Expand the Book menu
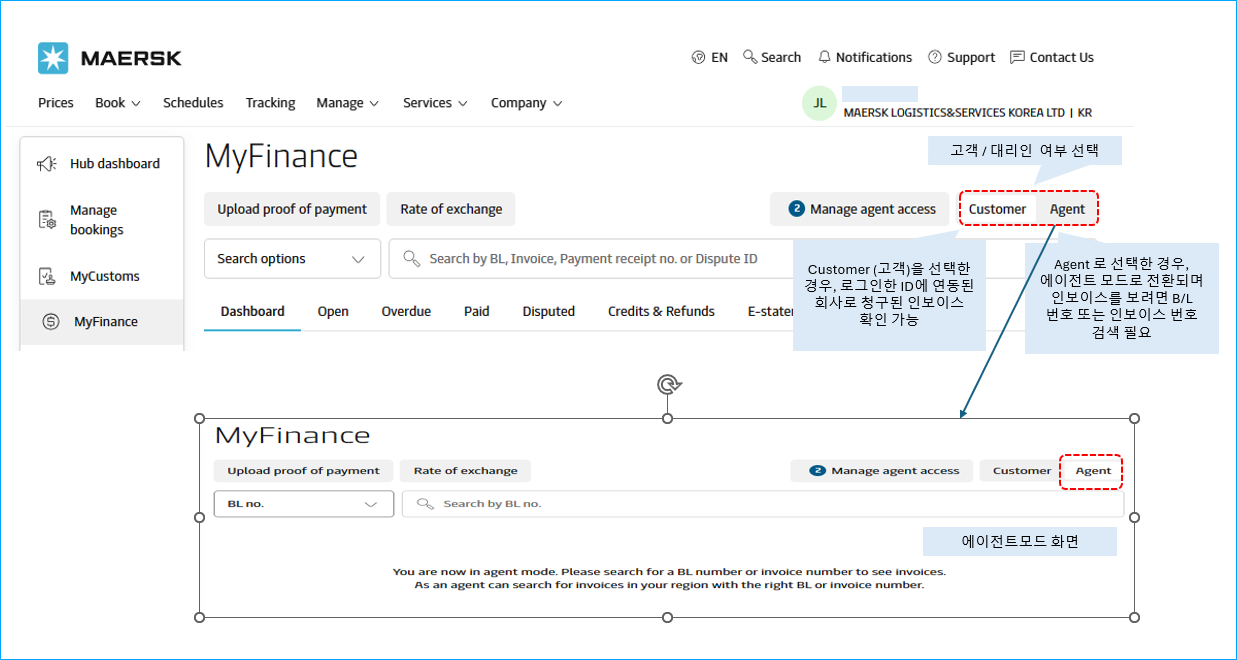Screen dimensions: 1237x660 click(x=118, y=103)
